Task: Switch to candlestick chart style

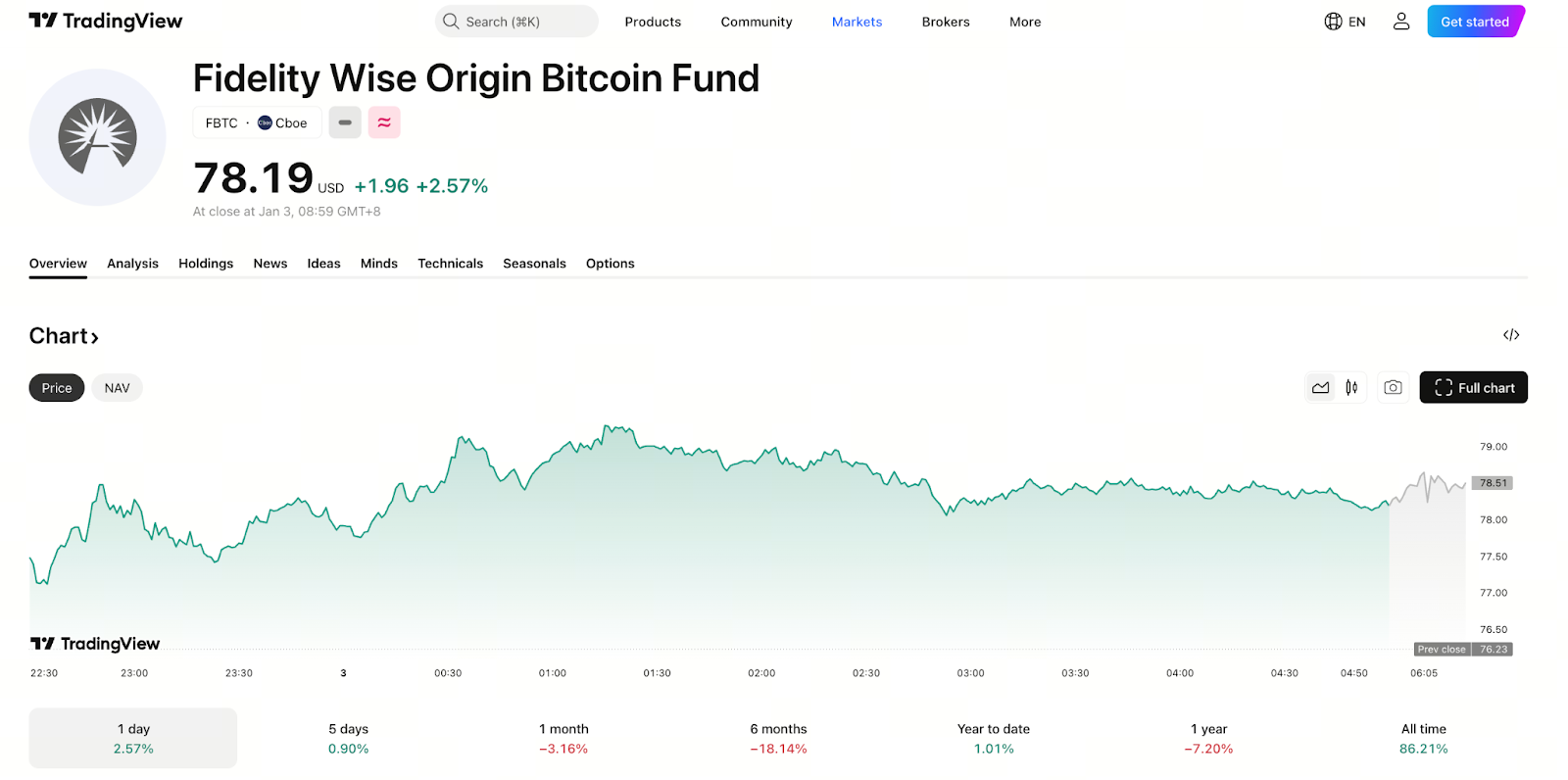Action: click(1351, 388)
